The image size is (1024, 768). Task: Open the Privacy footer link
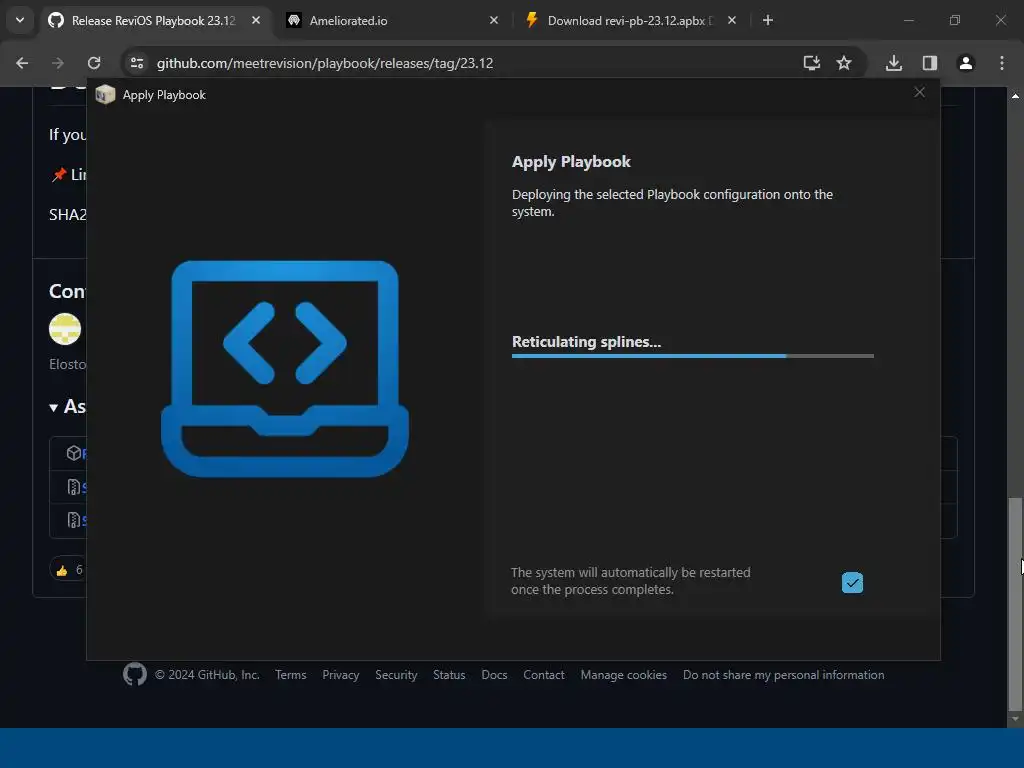[x=341, y=675]
